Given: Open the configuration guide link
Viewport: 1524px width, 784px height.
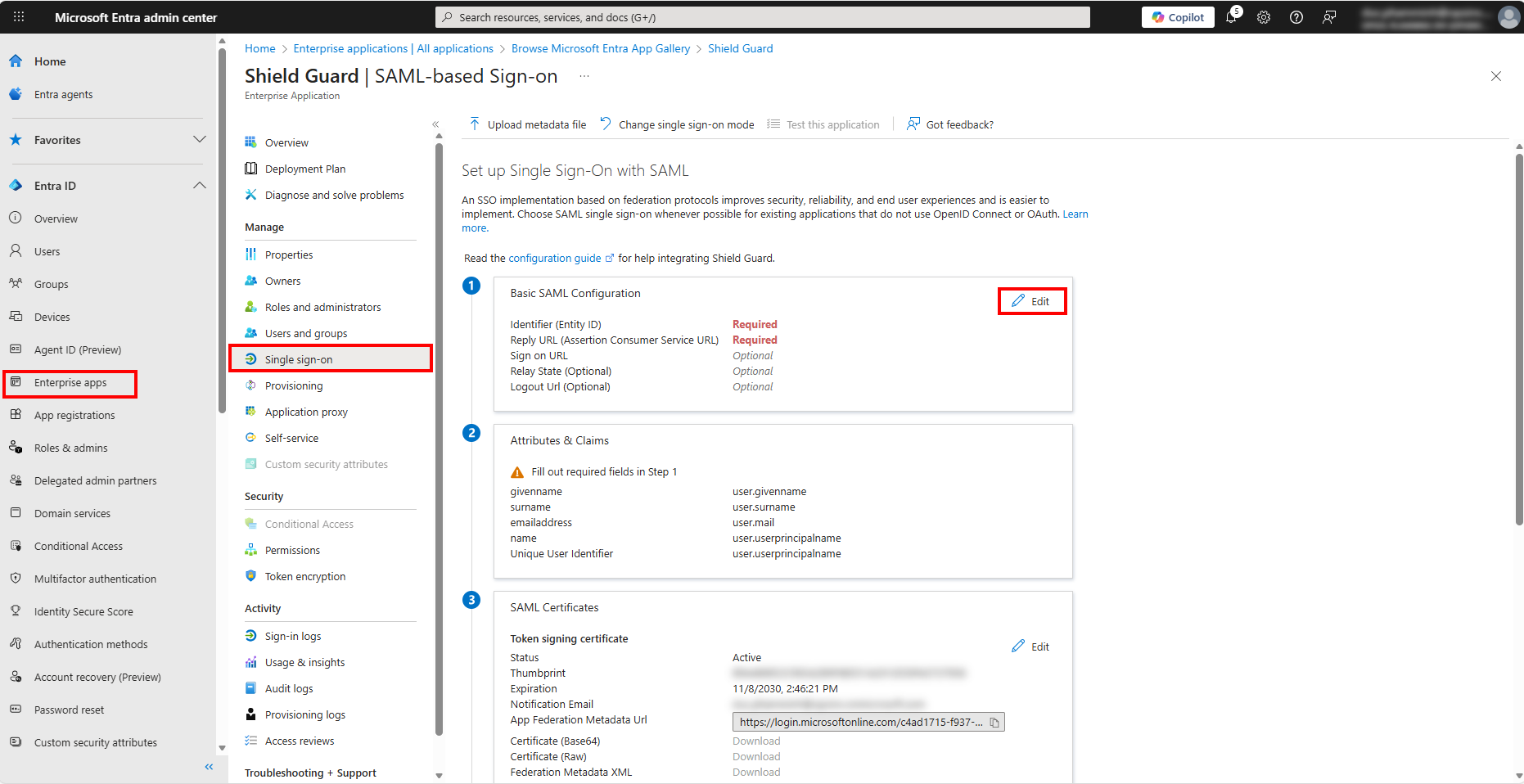Looking at the screenshot, I should [555, 258].
